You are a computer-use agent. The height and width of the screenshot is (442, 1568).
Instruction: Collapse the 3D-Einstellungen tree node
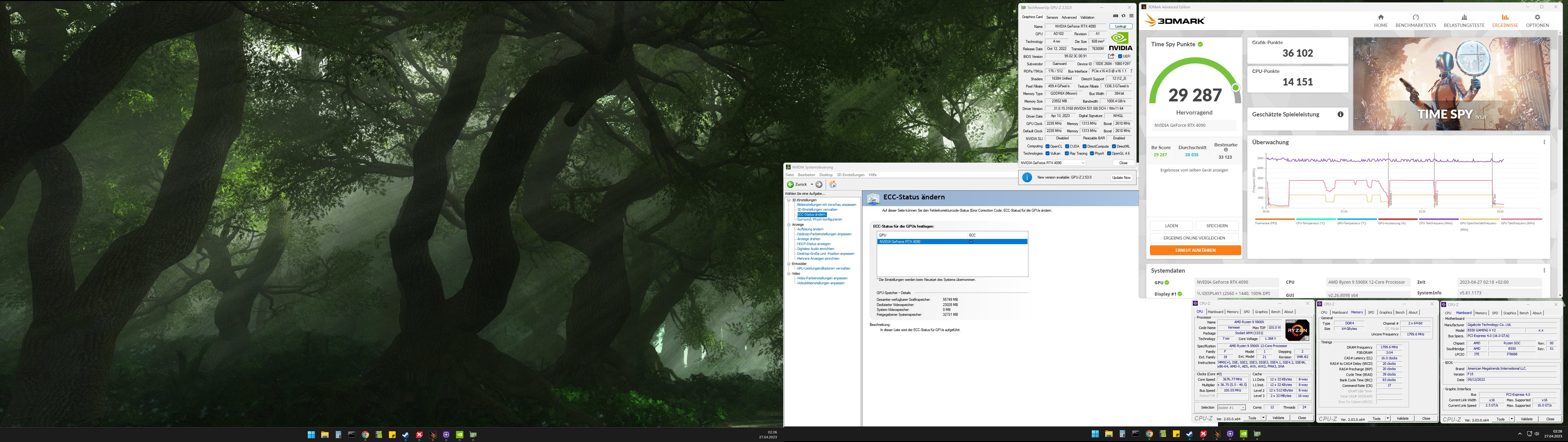(788, 200)
